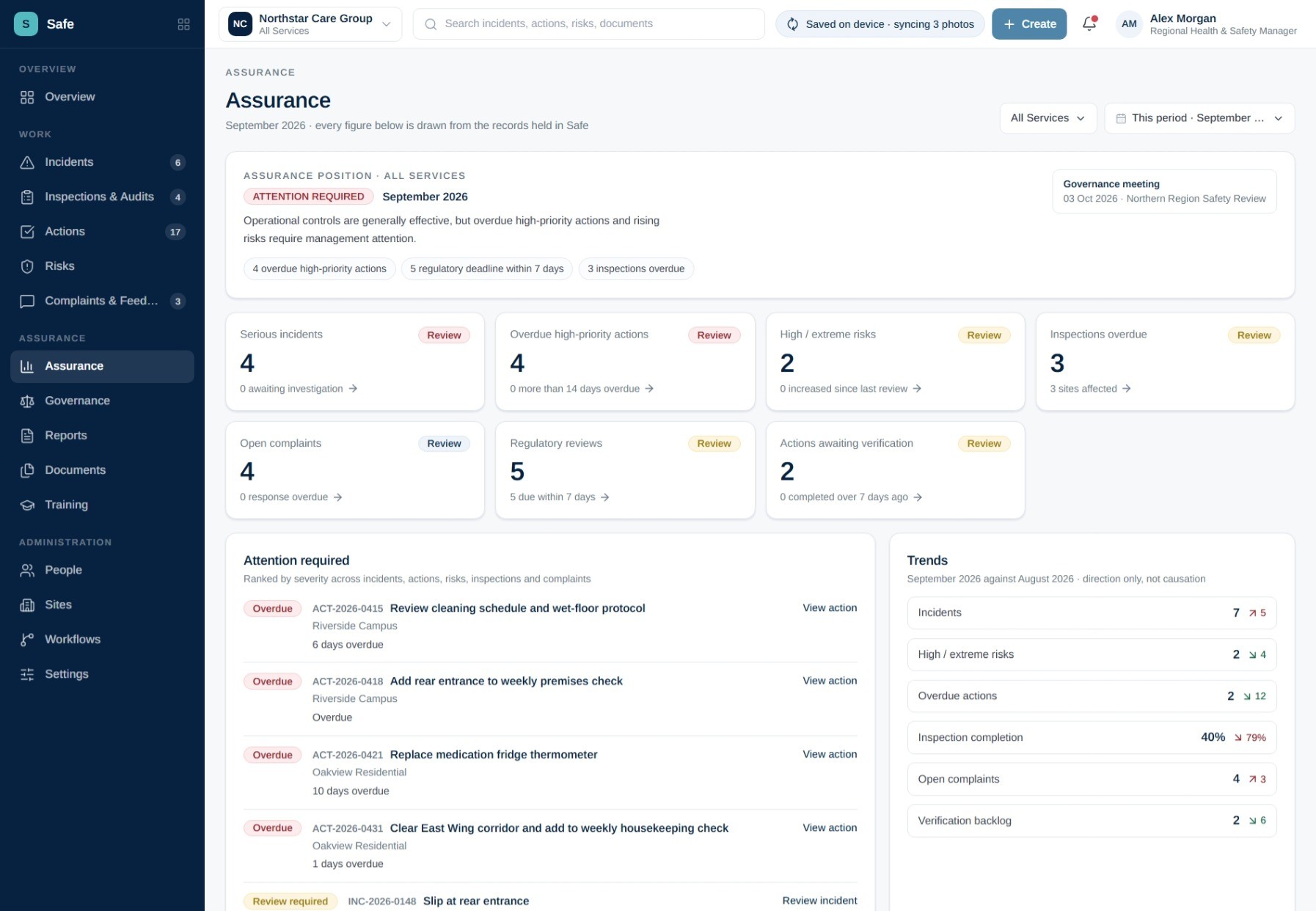The height and width of the screenshot is (911, 1316).
Task: Click the Actions checkbox icon in sidebar
Action: pyautogui.click(x=27, y=232)
